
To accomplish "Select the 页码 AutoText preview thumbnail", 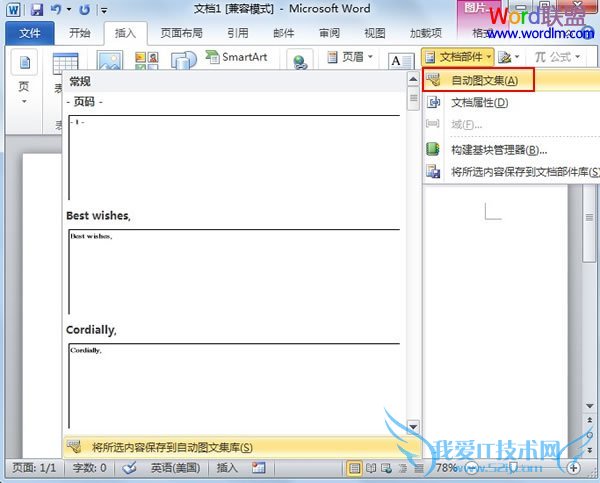I will click(234, 157).
